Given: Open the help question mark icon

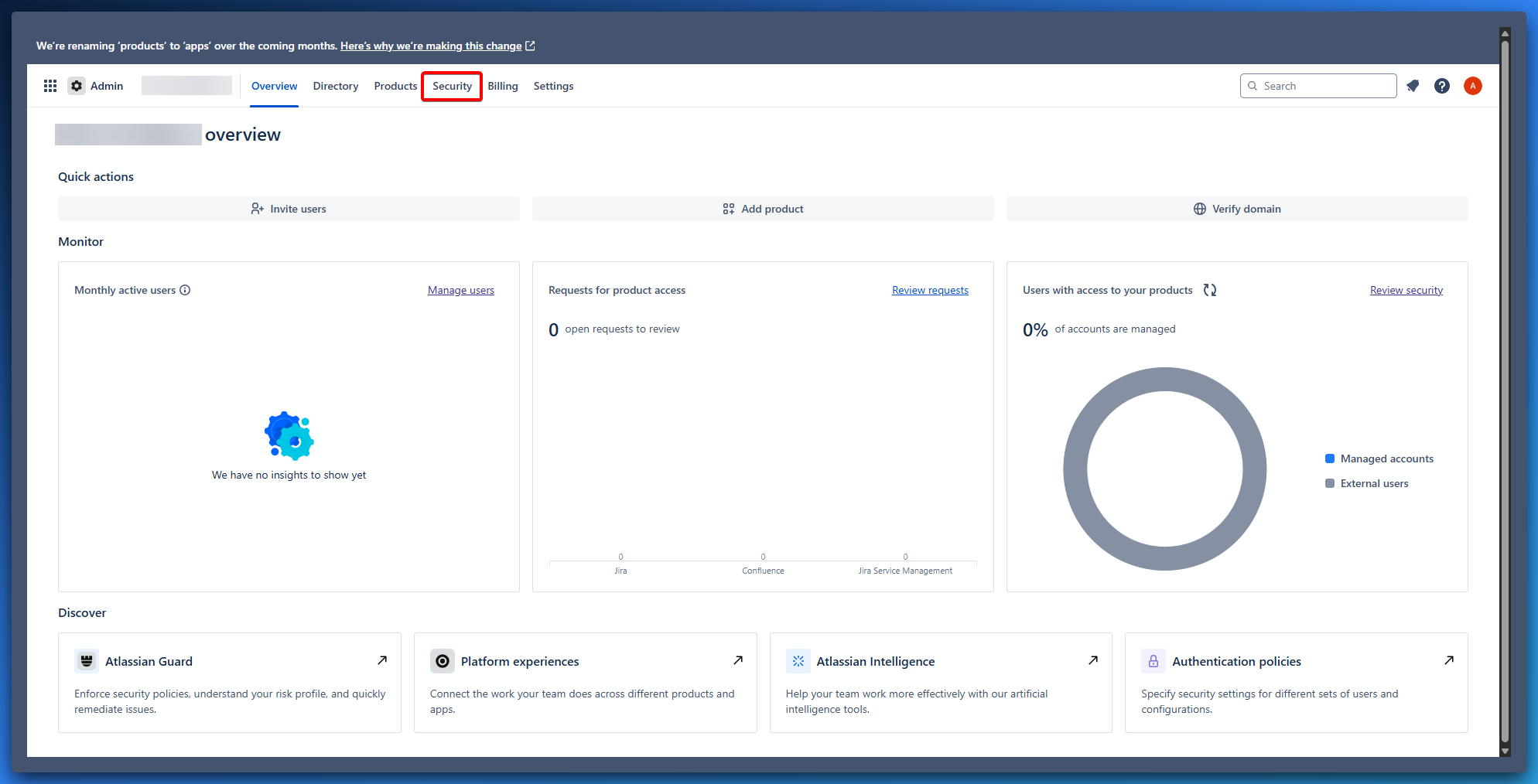Looking at the screenshot, I should tap(1442, 86).
